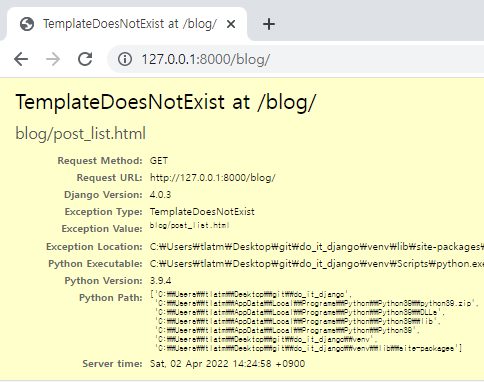Image resolution: width=484 pixels, height=382 pixels.
Task: Click the Python Executable path value
Action: (317, 264)
